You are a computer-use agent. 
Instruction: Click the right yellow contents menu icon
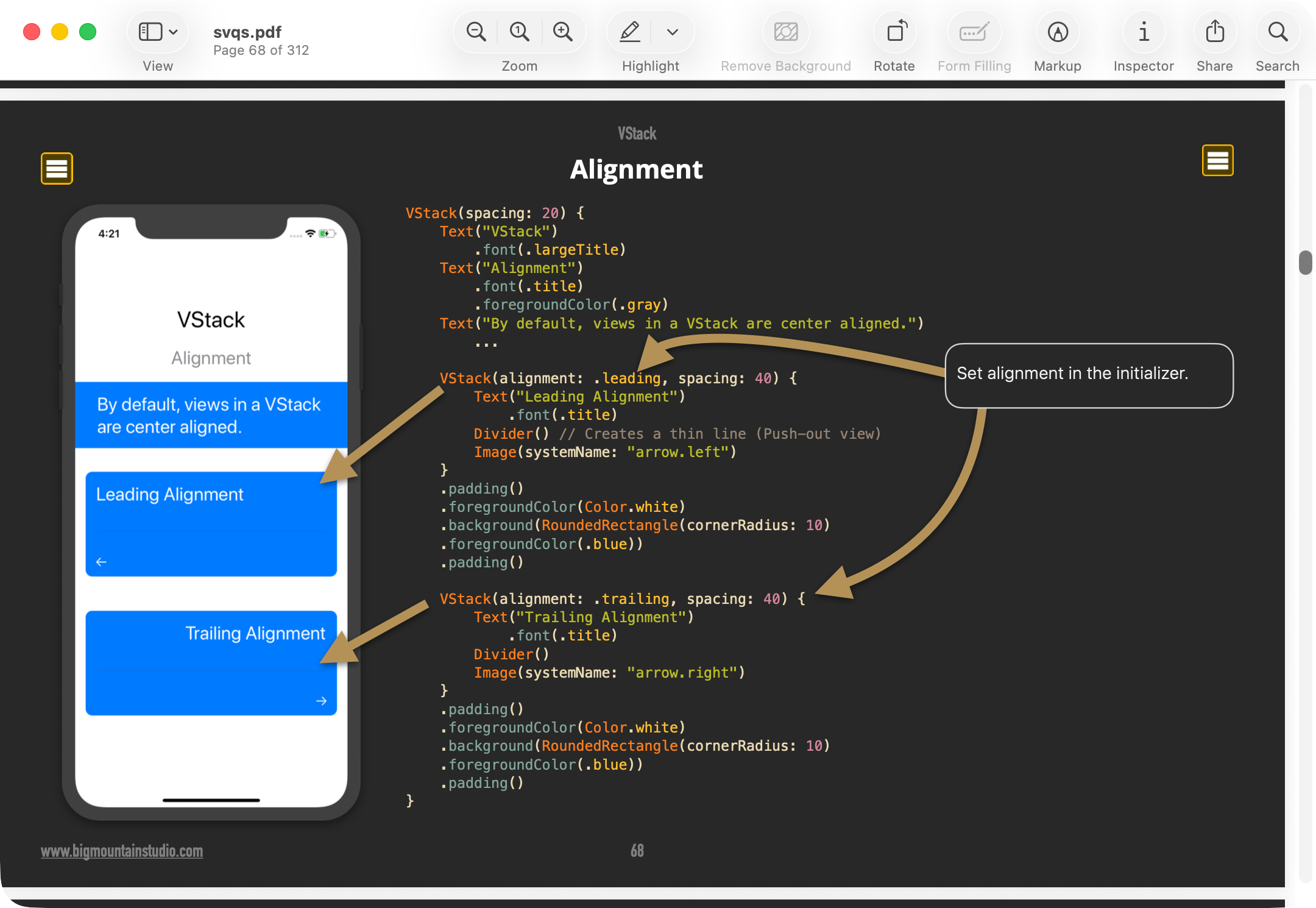point(1217,160)
